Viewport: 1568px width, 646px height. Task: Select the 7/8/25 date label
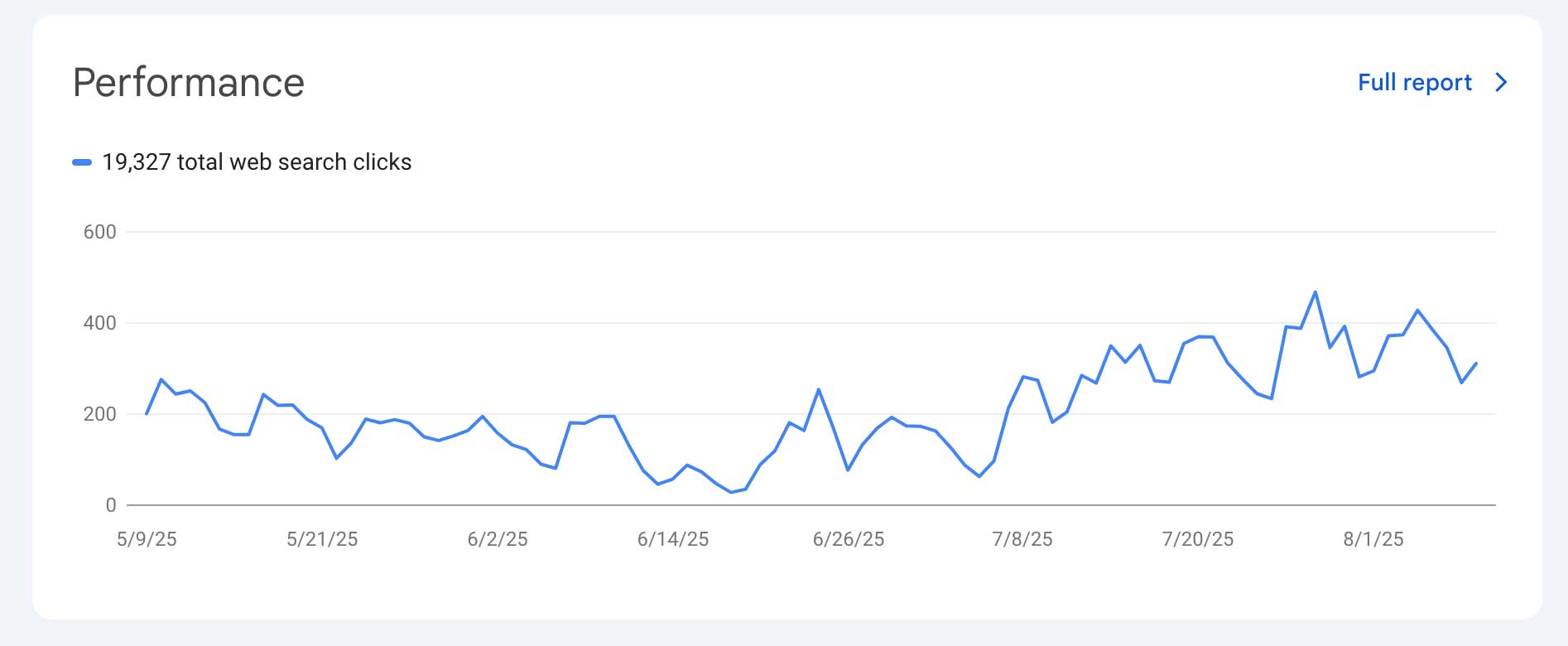click(1022, 539)
